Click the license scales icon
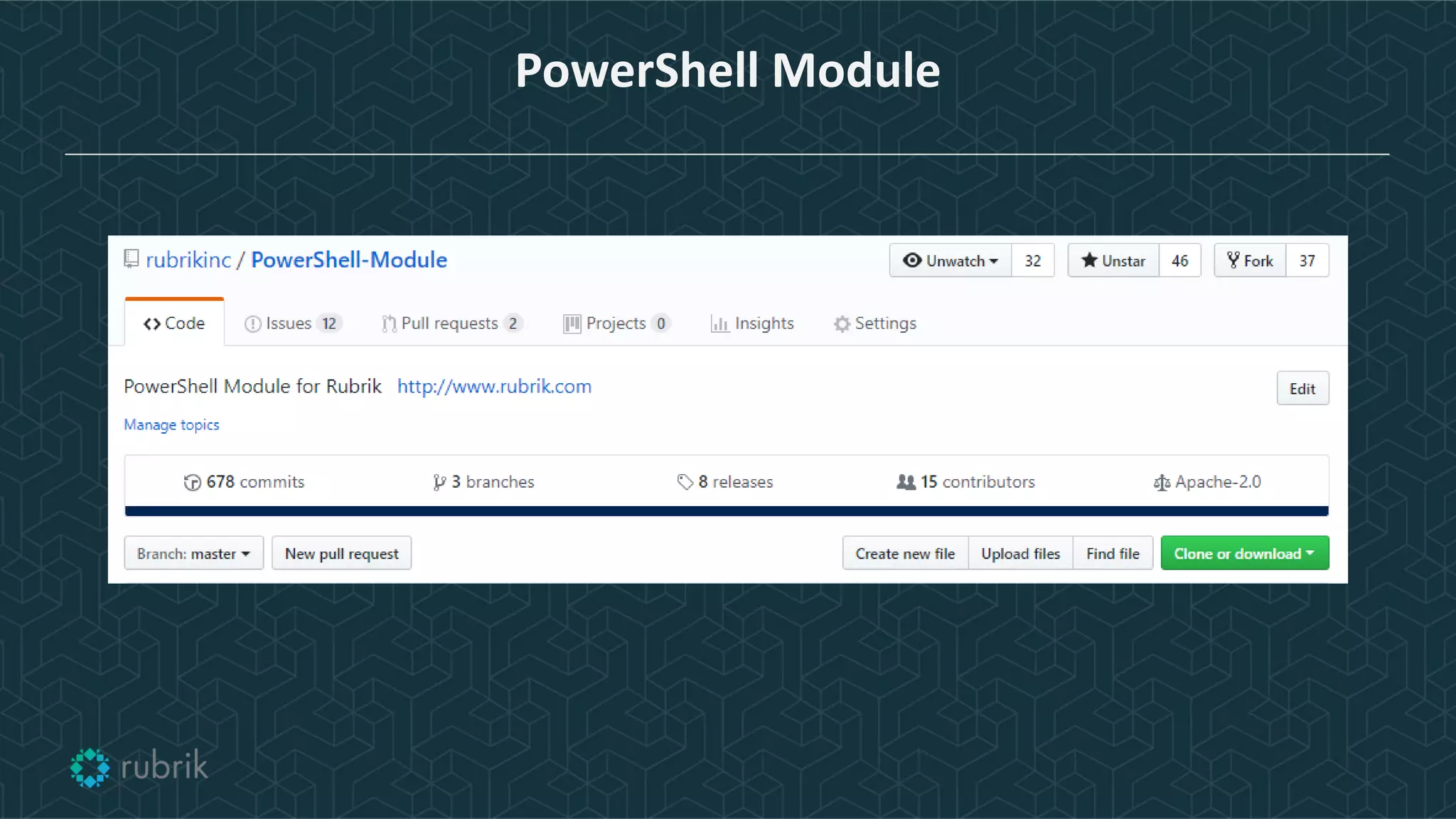The image size is (1456, 819). (1162, 483)
